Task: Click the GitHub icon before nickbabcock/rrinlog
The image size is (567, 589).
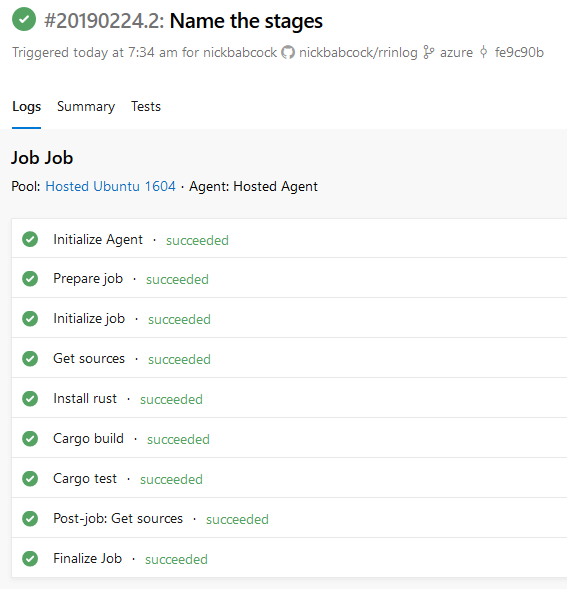Action: (x=288, y=52)
